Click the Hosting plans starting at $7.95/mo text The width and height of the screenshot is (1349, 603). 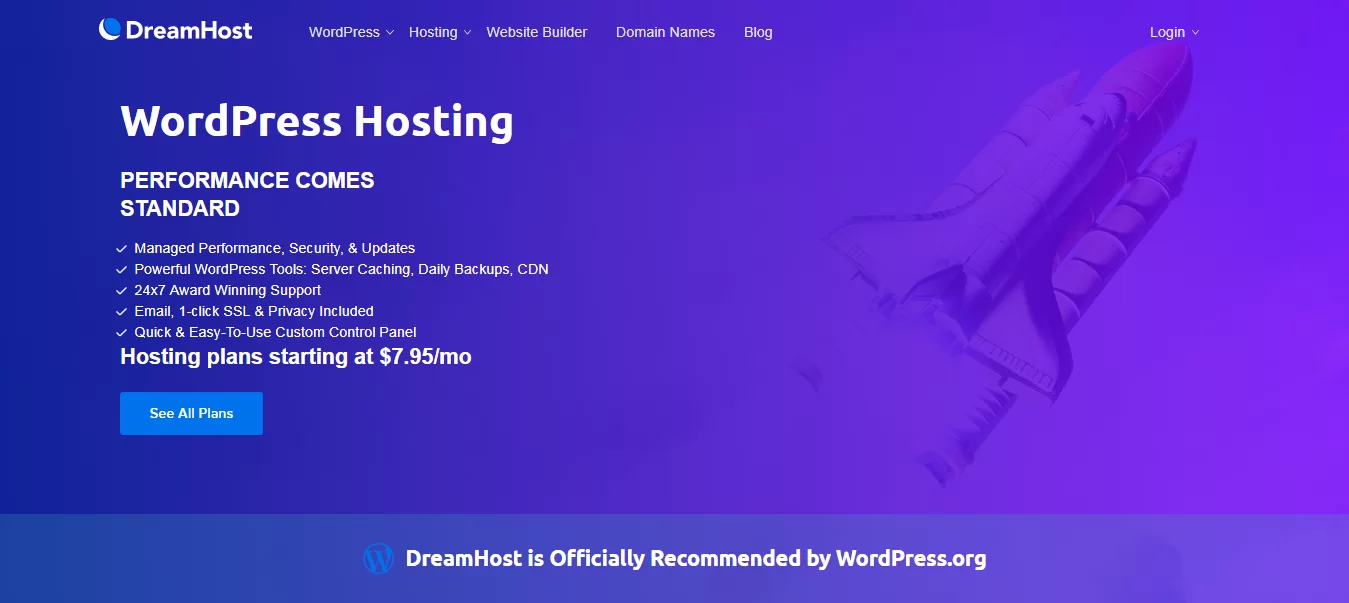click(296, 357)
